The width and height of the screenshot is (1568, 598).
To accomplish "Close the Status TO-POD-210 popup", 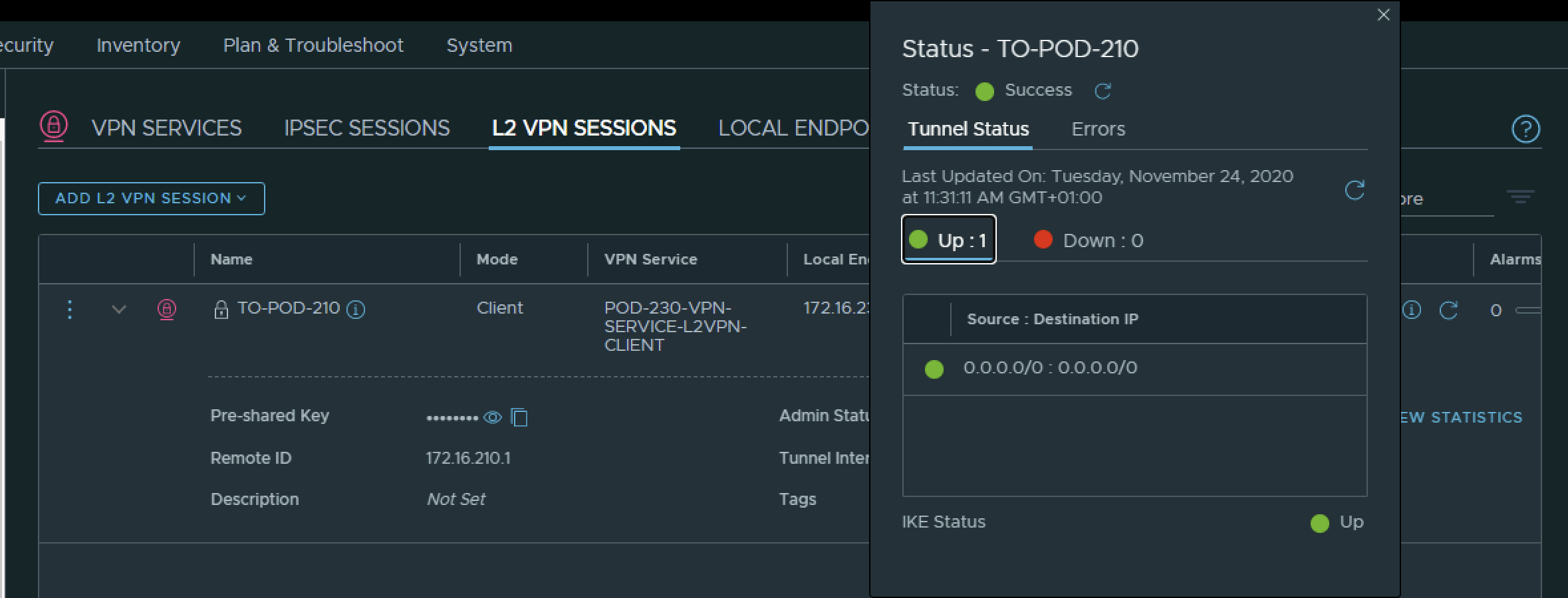I will click(x=1383, y=15).
